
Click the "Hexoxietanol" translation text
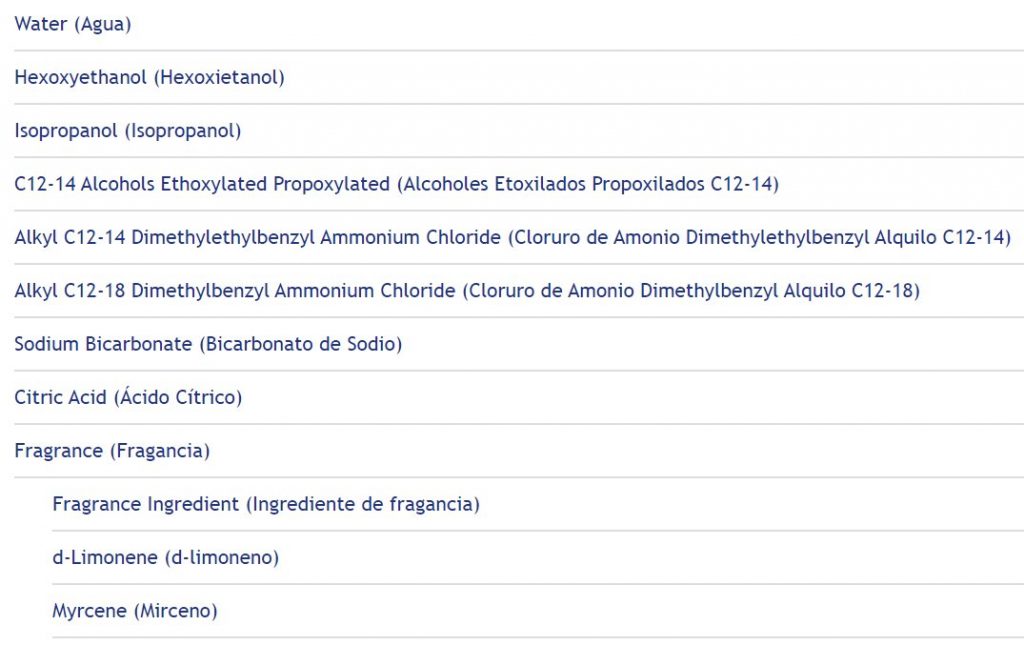tap(219, 78)
